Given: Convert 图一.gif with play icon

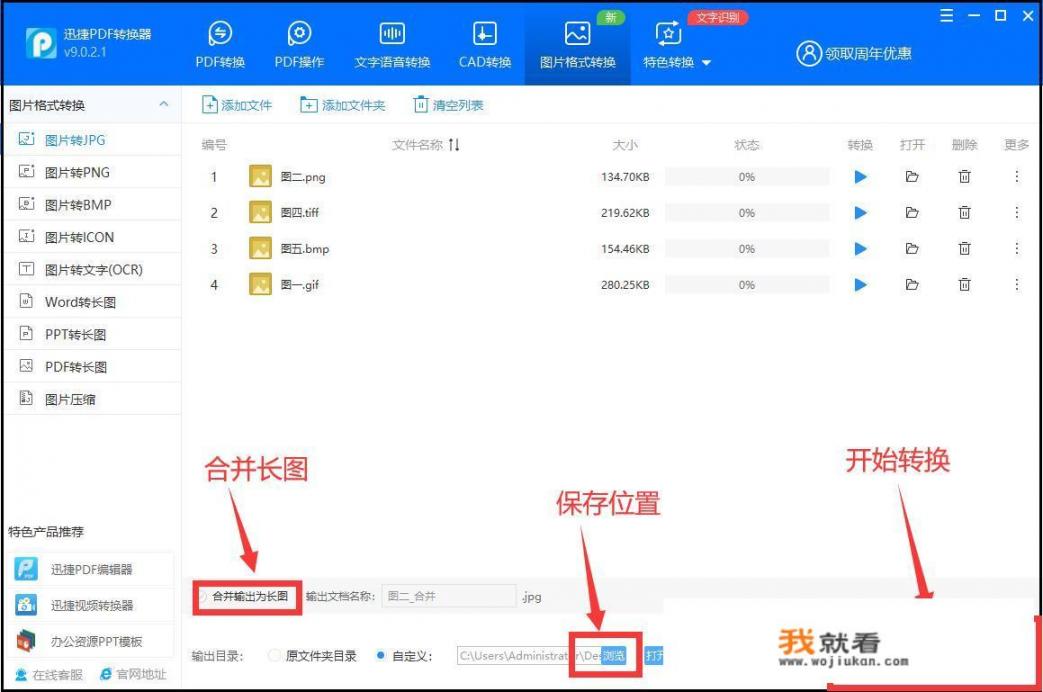Looking at the screenshot, I should pyautogui.click(x=860, y=285).
